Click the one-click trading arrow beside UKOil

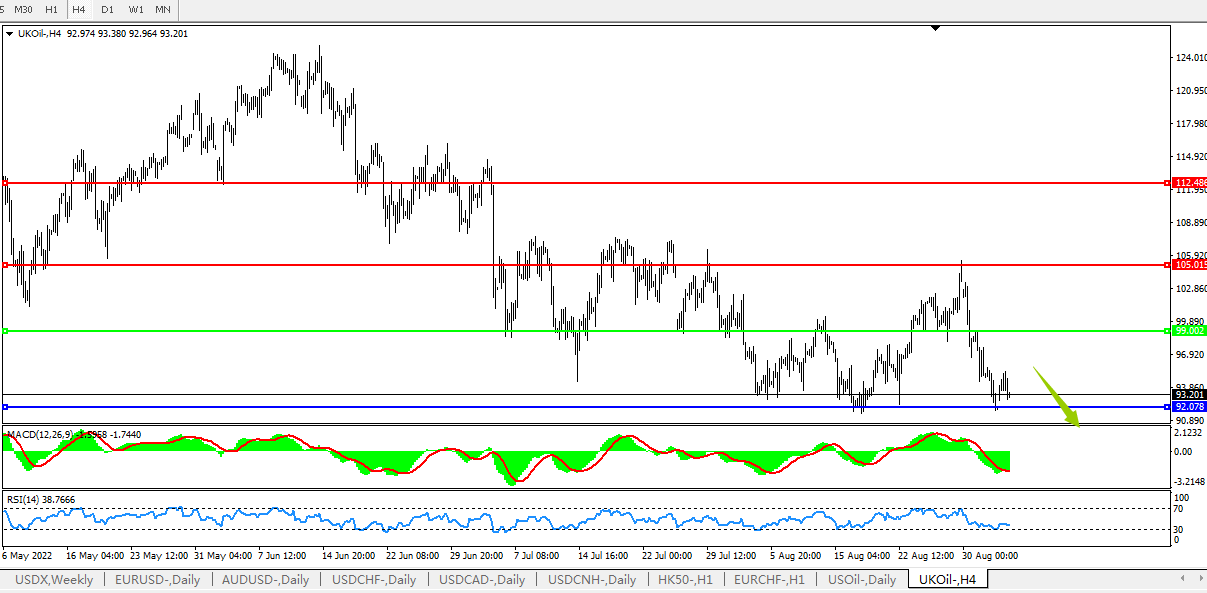tap(10, 34)
